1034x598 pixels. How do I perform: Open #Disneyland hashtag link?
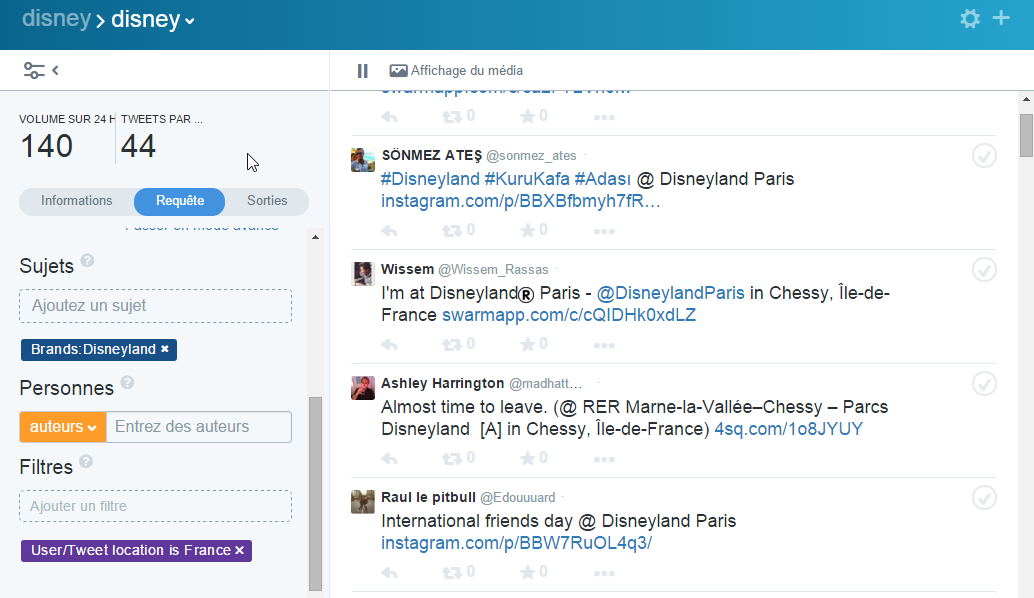pyautogui.click(x=430, y=179)
